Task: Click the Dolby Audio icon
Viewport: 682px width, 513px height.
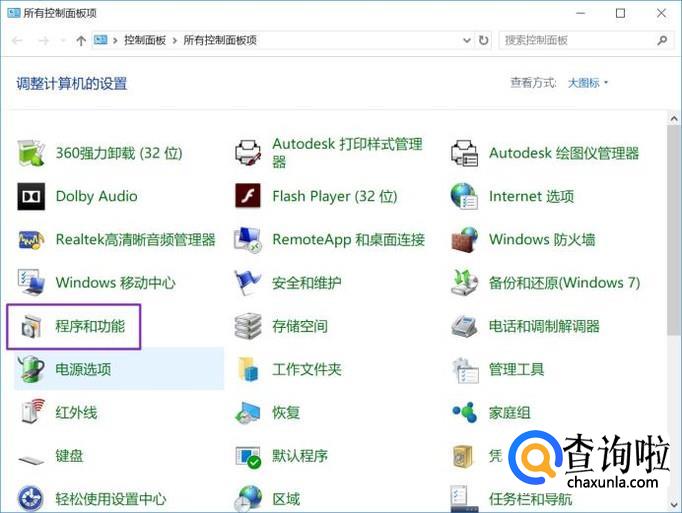Action: [31, 196]
